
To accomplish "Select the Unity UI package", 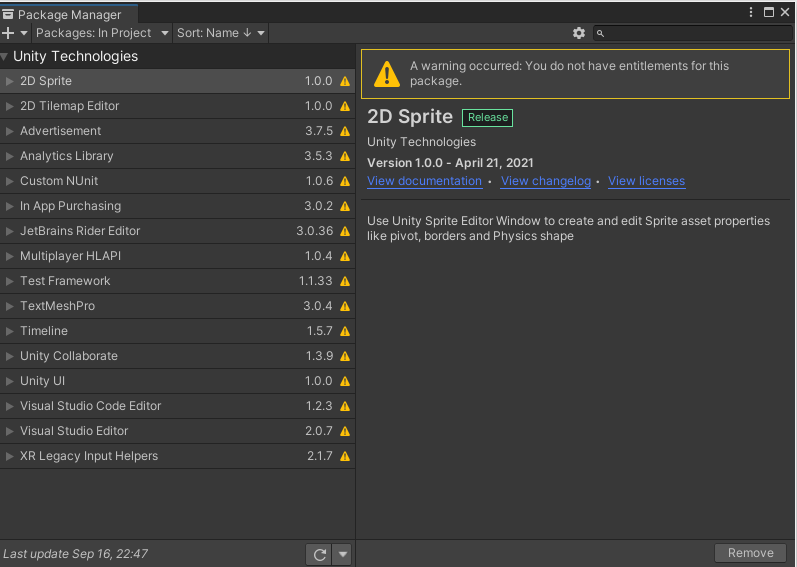I will tap(177, 381).
